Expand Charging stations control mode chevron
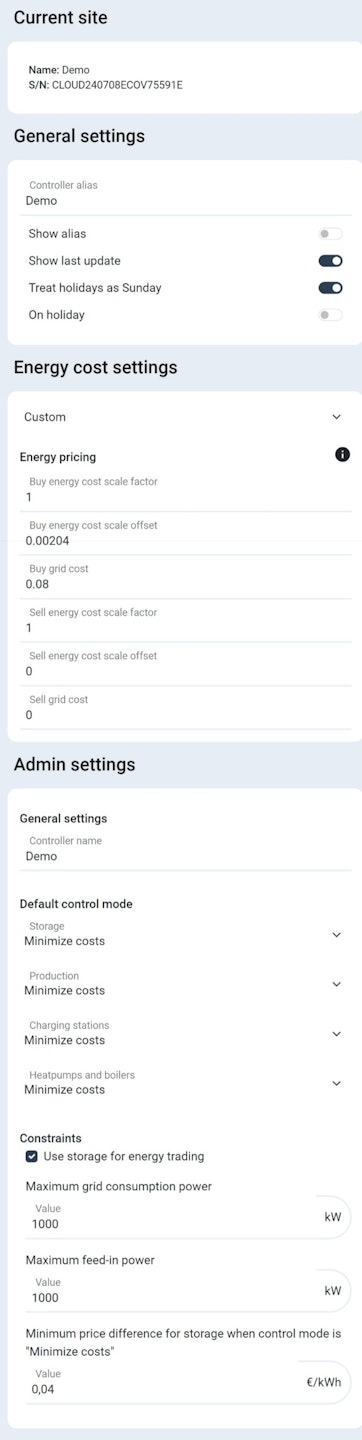The height and width of the screenshot is (1440, 362). pyautogui.click(x=336, y=1034)
